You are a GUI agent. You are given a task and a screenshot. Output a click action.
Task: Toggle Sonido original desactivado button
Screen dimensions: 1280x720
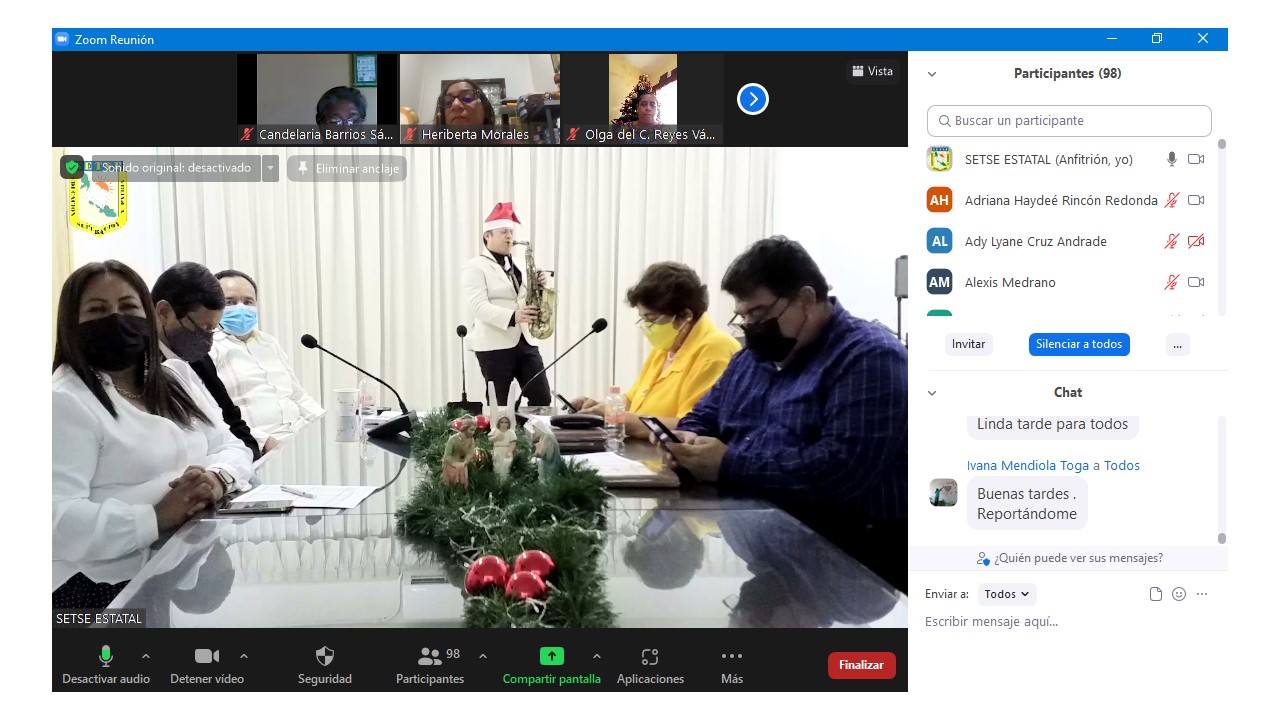176,168
